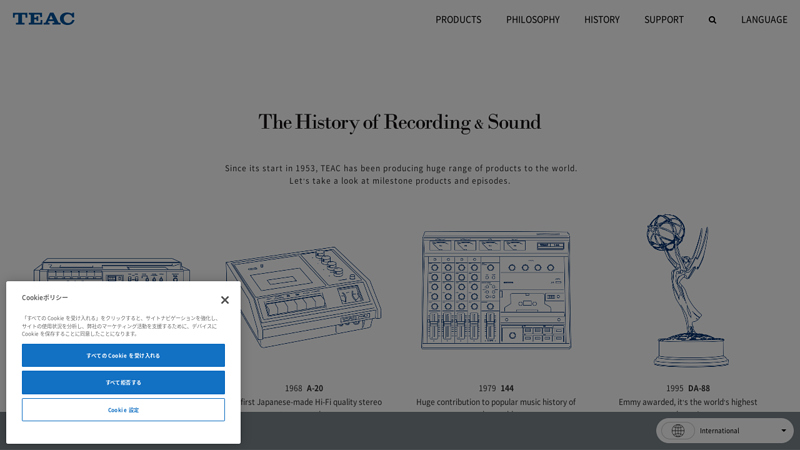Viewport: 800px width, 450px height.
Task: Open the PHILOSOPHY menu
Action: (x=533, y=19)
